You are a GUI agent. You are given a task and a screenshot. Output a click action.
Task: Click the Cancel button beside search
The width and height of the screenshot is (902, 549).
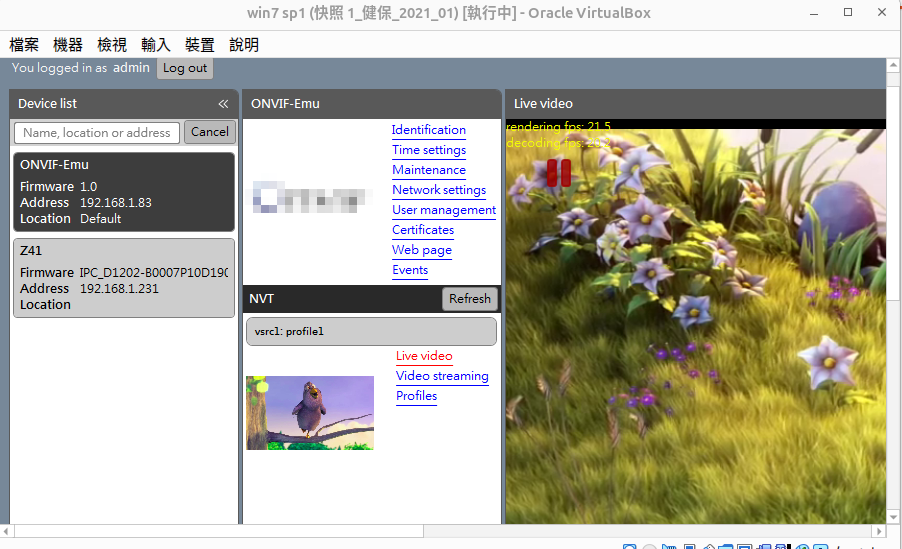point(210,132)
